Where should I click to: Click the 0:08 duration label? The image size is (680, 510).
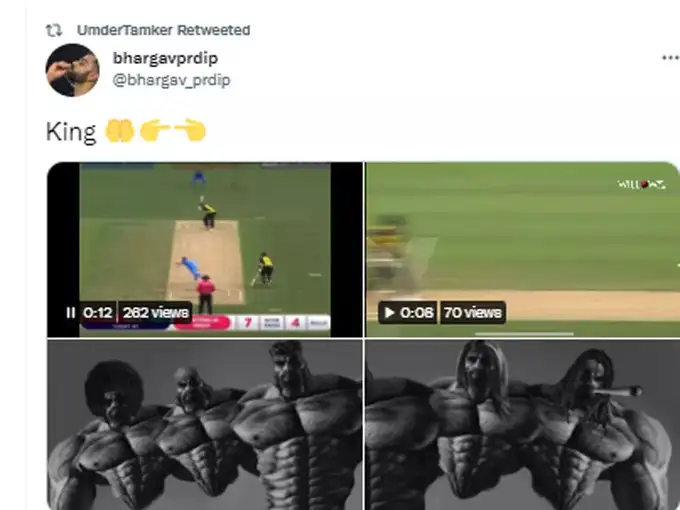pos(416,313)
